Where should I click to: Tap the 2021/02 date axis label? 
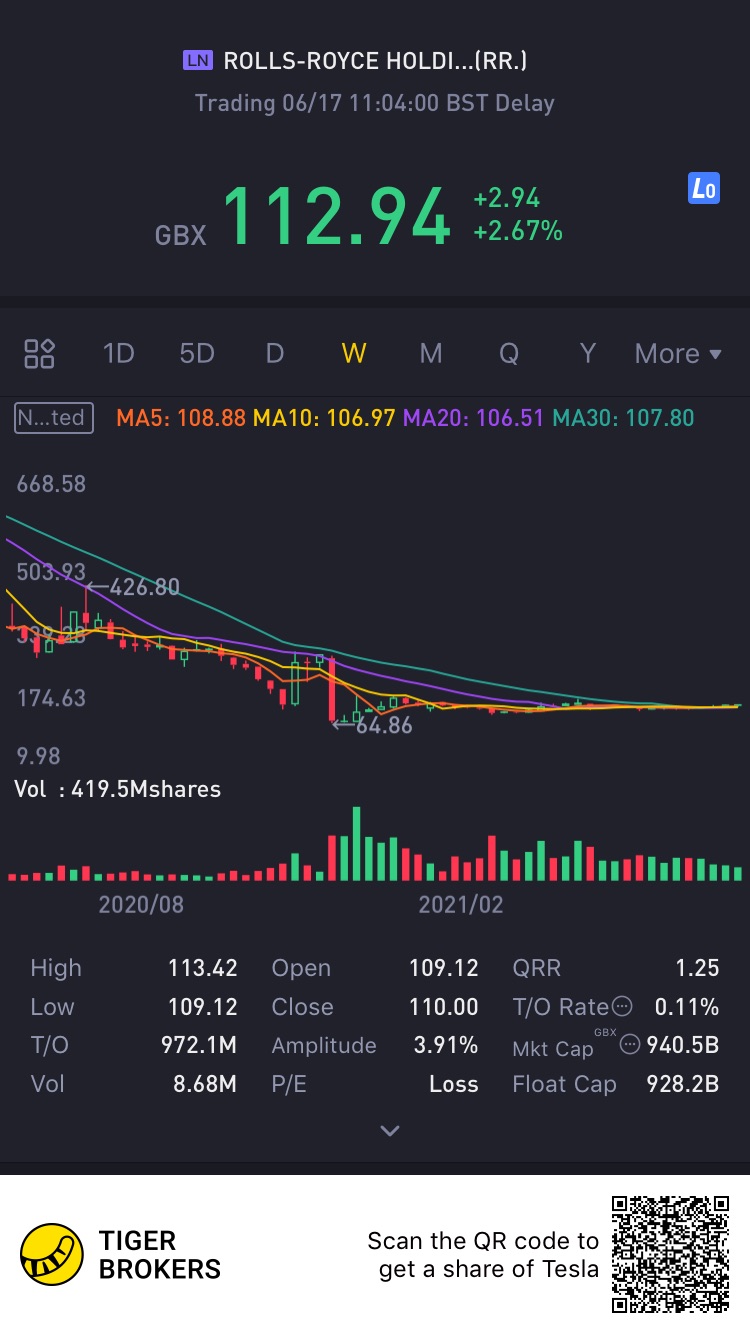click(461, 905)
